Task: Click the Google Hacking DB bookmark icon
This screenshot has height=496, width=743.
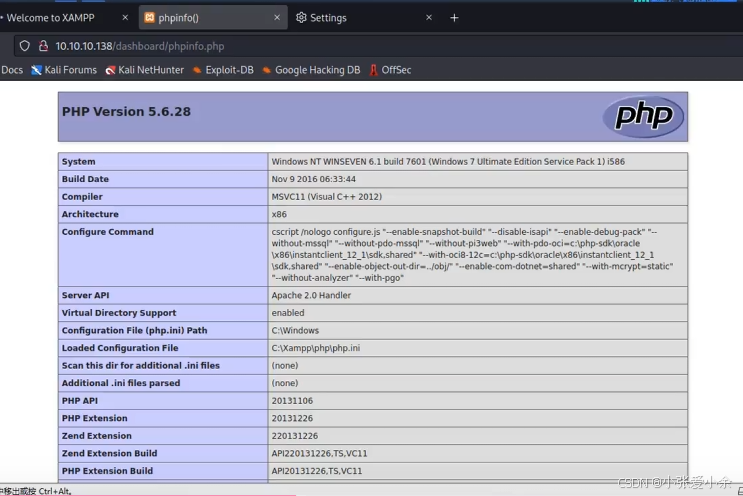Action: click(267, 70)
